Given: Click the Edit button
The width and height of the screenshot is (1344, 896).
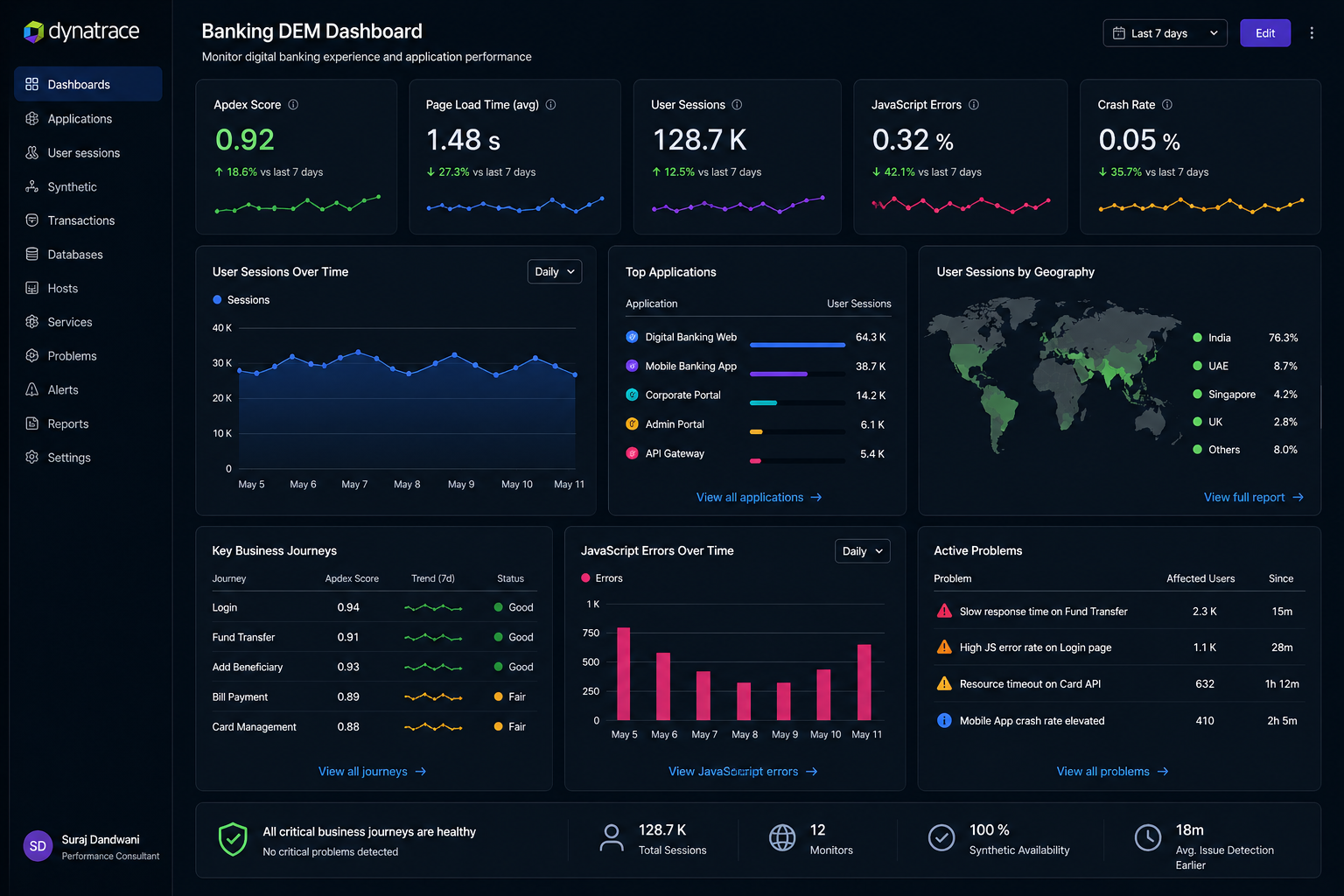Looking at the screenshot, I should tap(1265, 33).
